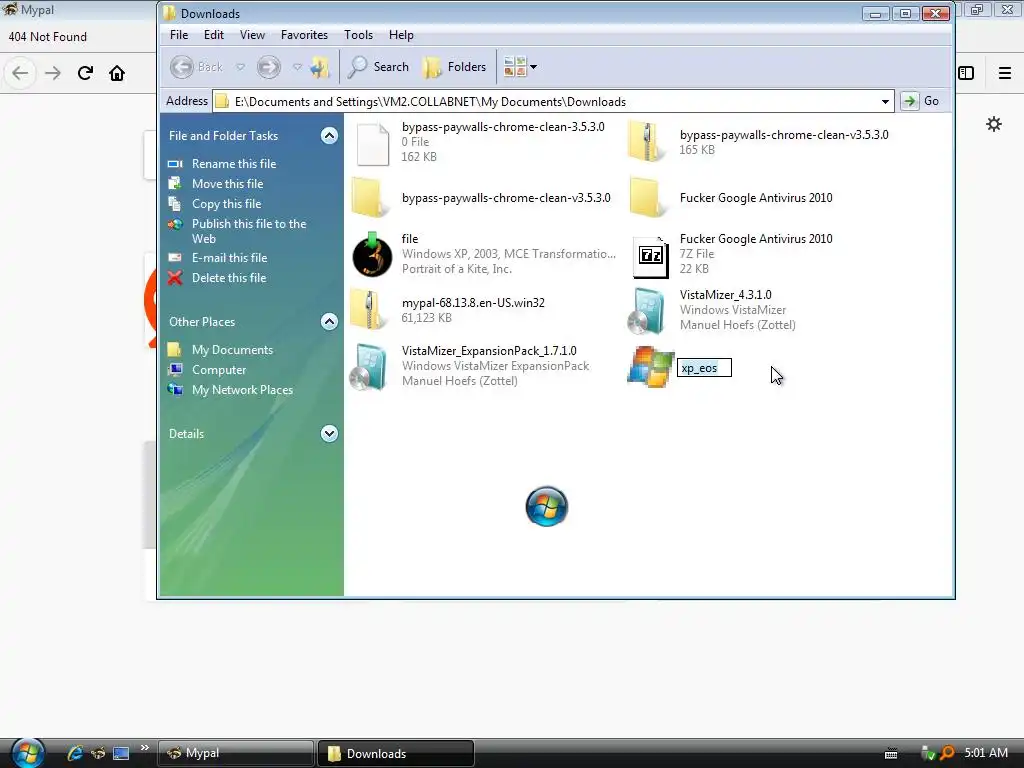Click the keyboard icon in system tray

[x=891, y=754]
